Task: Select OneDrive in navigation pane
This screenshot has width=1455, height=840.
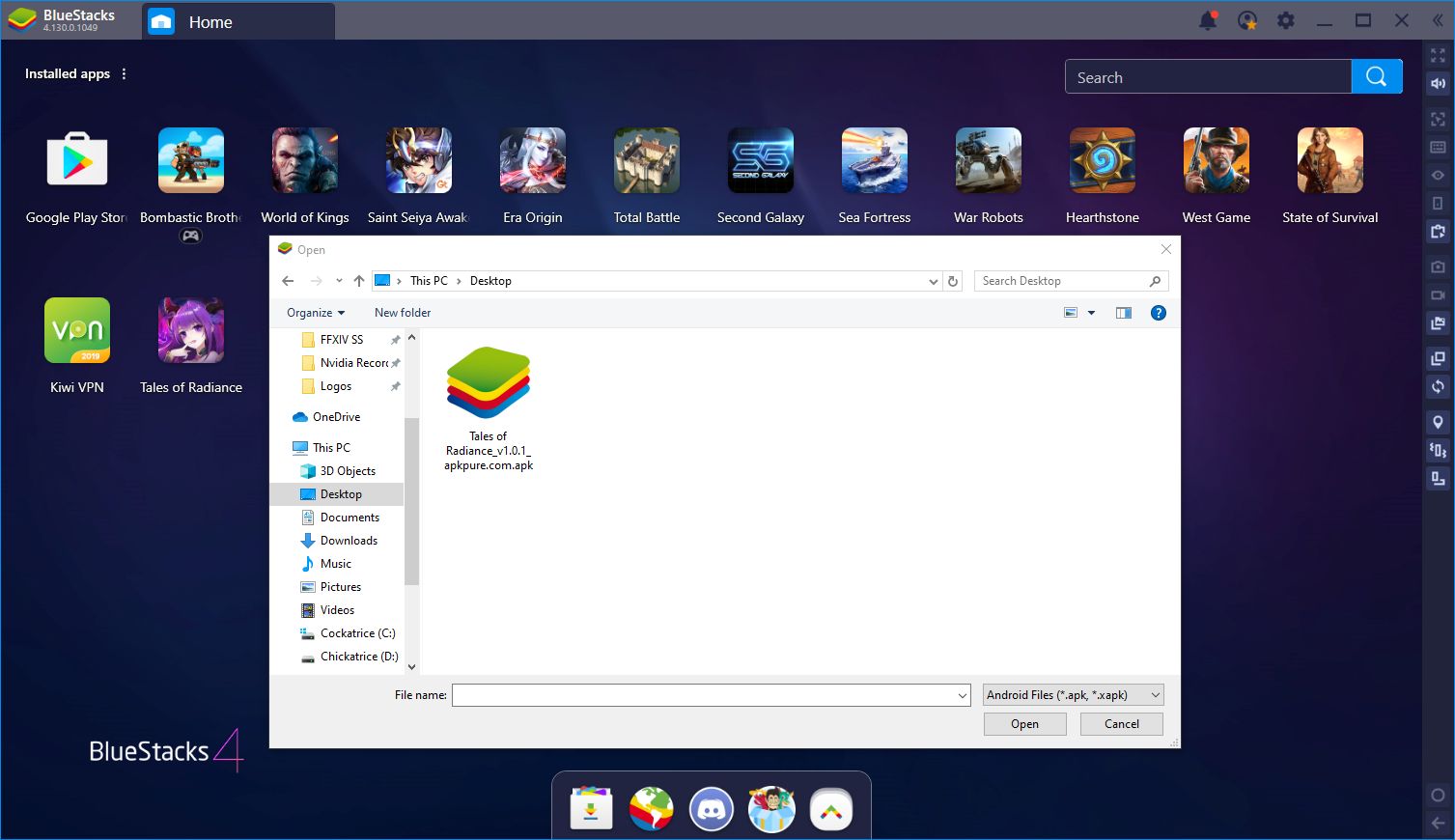Action: pos(336,417)
